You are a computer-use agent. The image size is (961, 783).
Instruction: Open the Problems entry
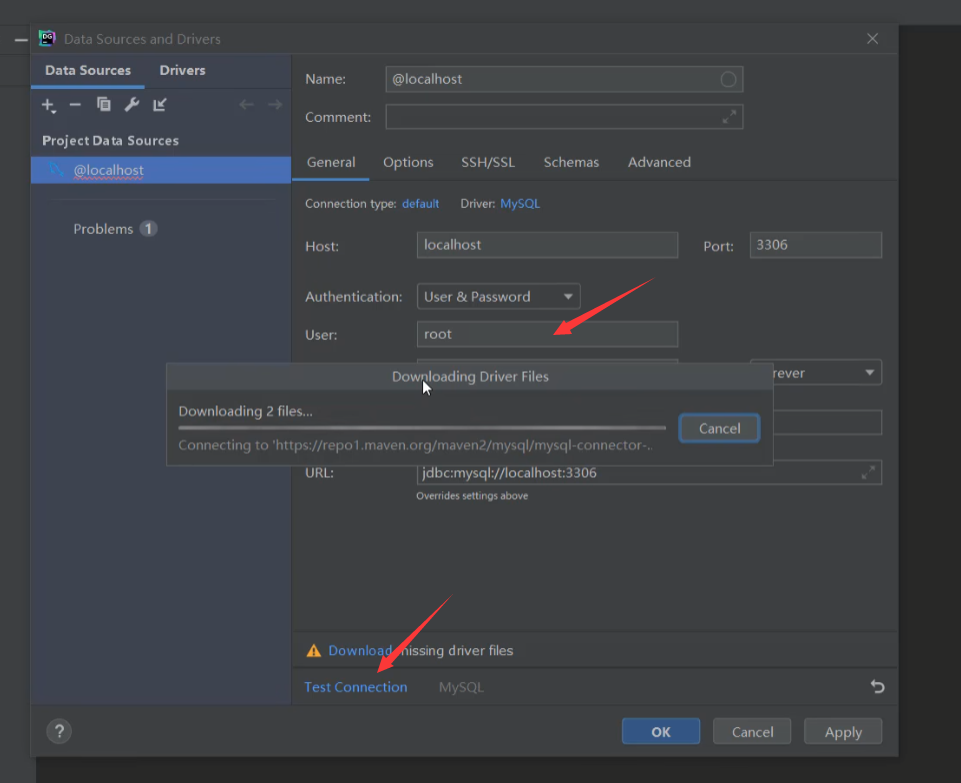(x=115, y=229)
